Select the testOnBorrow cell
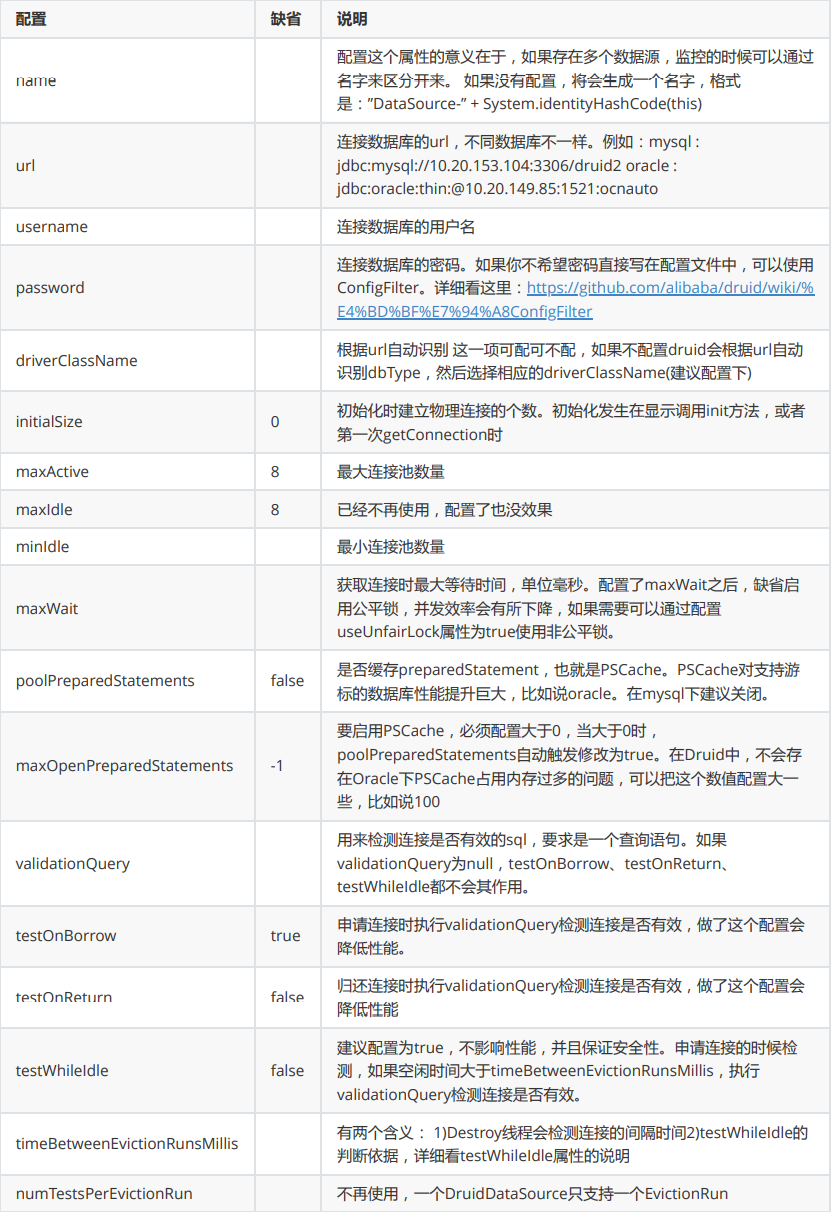Image resolution: width=836 pixels, height=1212 pixels. [x=128, y=936]
